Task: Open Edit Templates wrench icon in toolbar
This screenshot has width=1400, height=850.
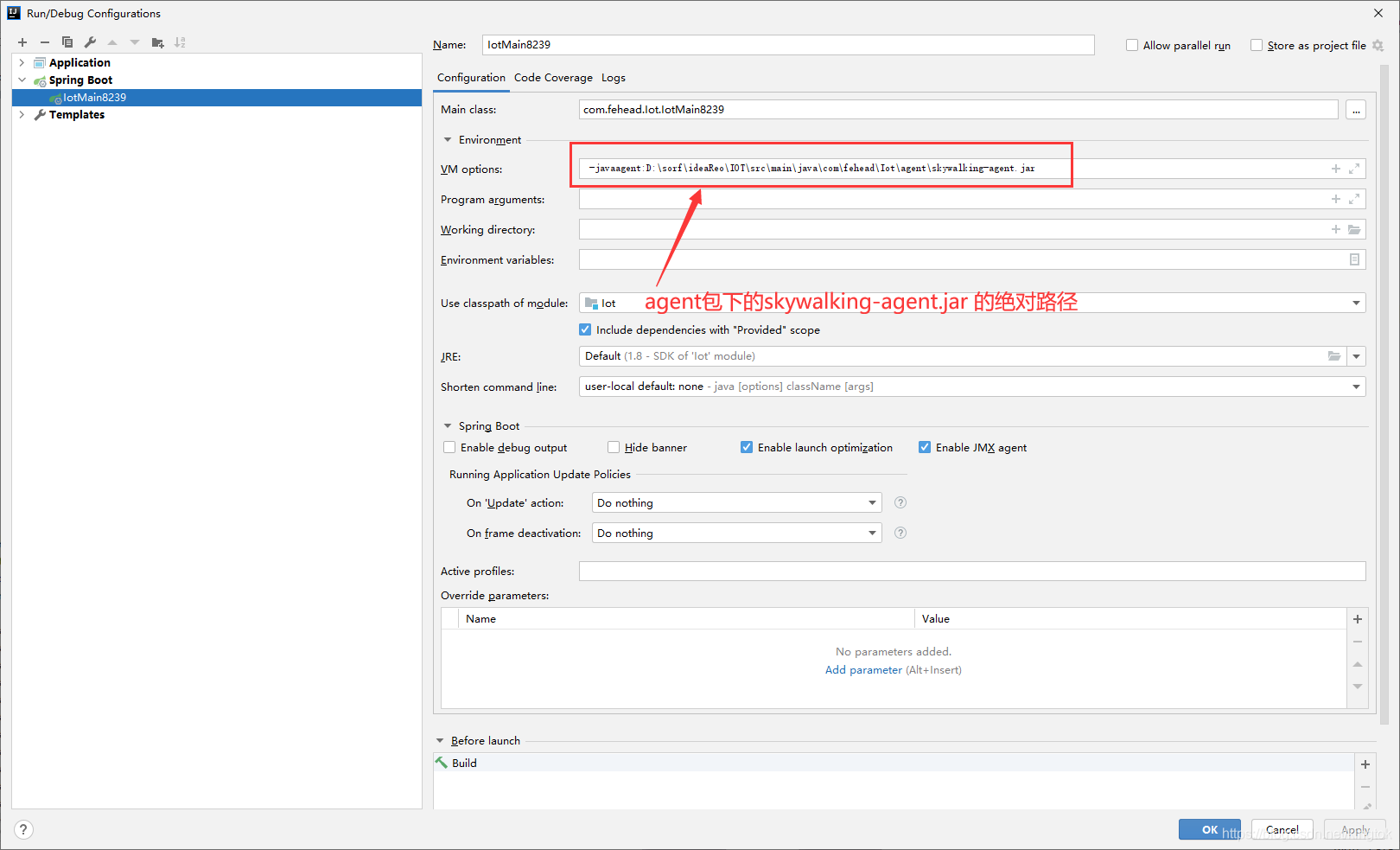Action: point(90,42)
